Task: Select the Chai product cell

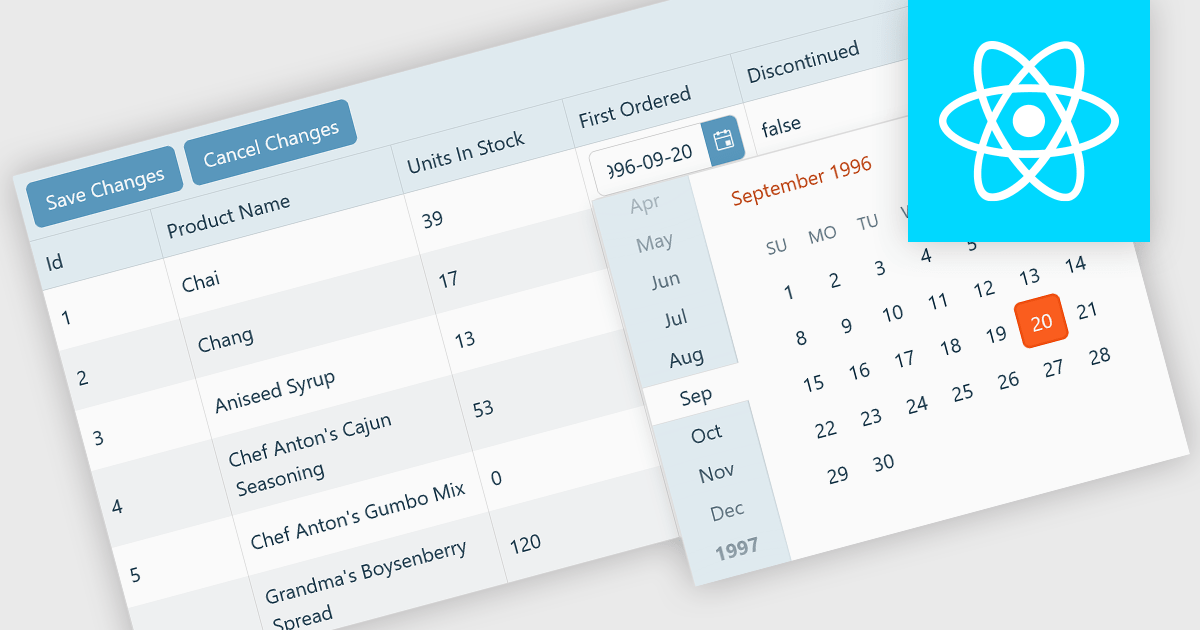Action: (201, 281)
